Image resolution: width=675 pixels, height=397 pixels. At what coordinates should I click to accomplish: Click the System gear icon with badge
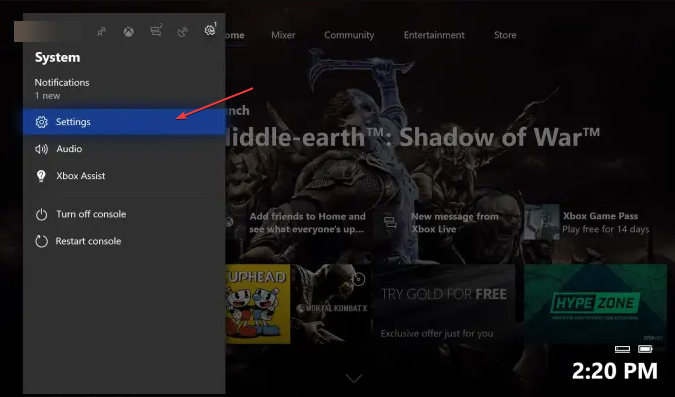(x=210, y=30)
